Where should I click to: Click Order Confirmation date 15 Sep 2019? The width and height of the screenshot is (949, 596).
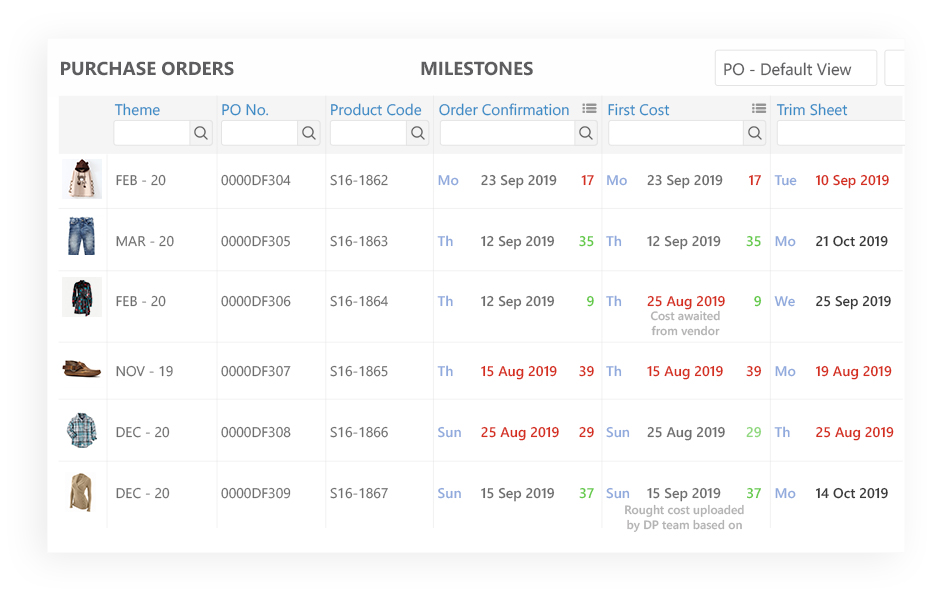click(x=517, y=494)
